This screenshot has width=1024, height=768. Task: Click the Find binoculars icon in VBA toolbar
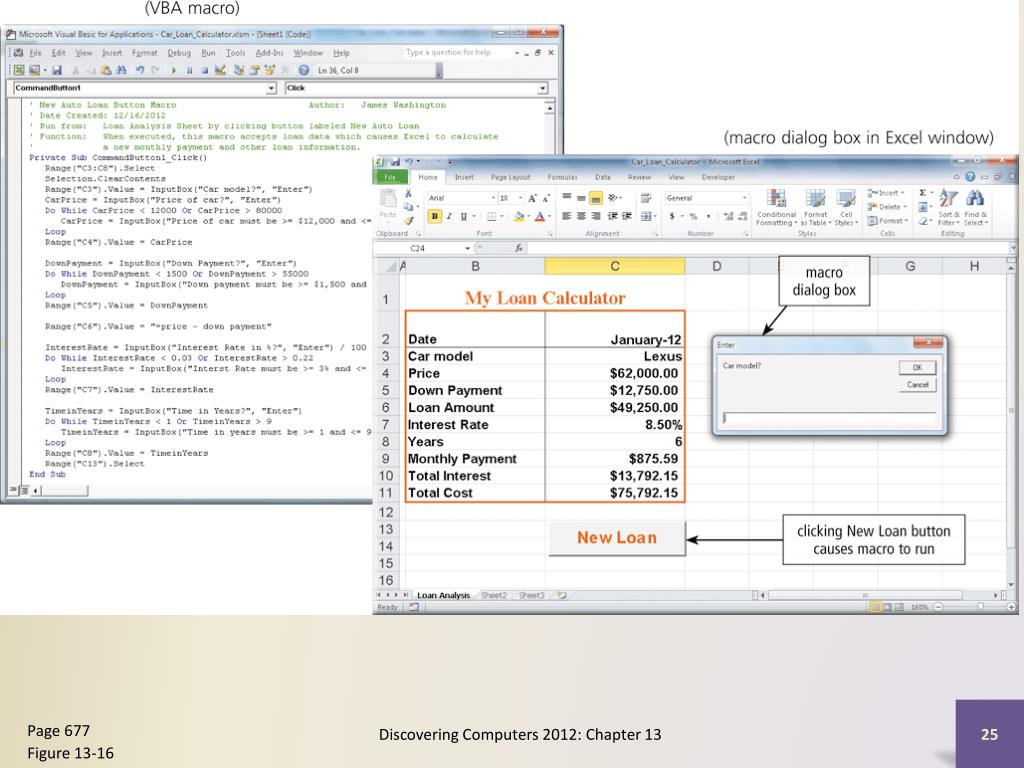(121, 70)
